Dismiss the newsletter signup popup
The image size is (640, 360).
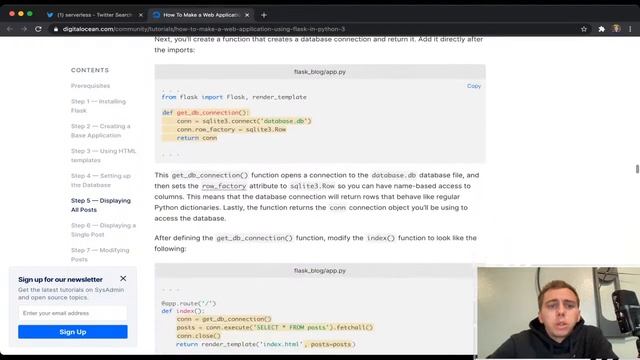point(123,278)
